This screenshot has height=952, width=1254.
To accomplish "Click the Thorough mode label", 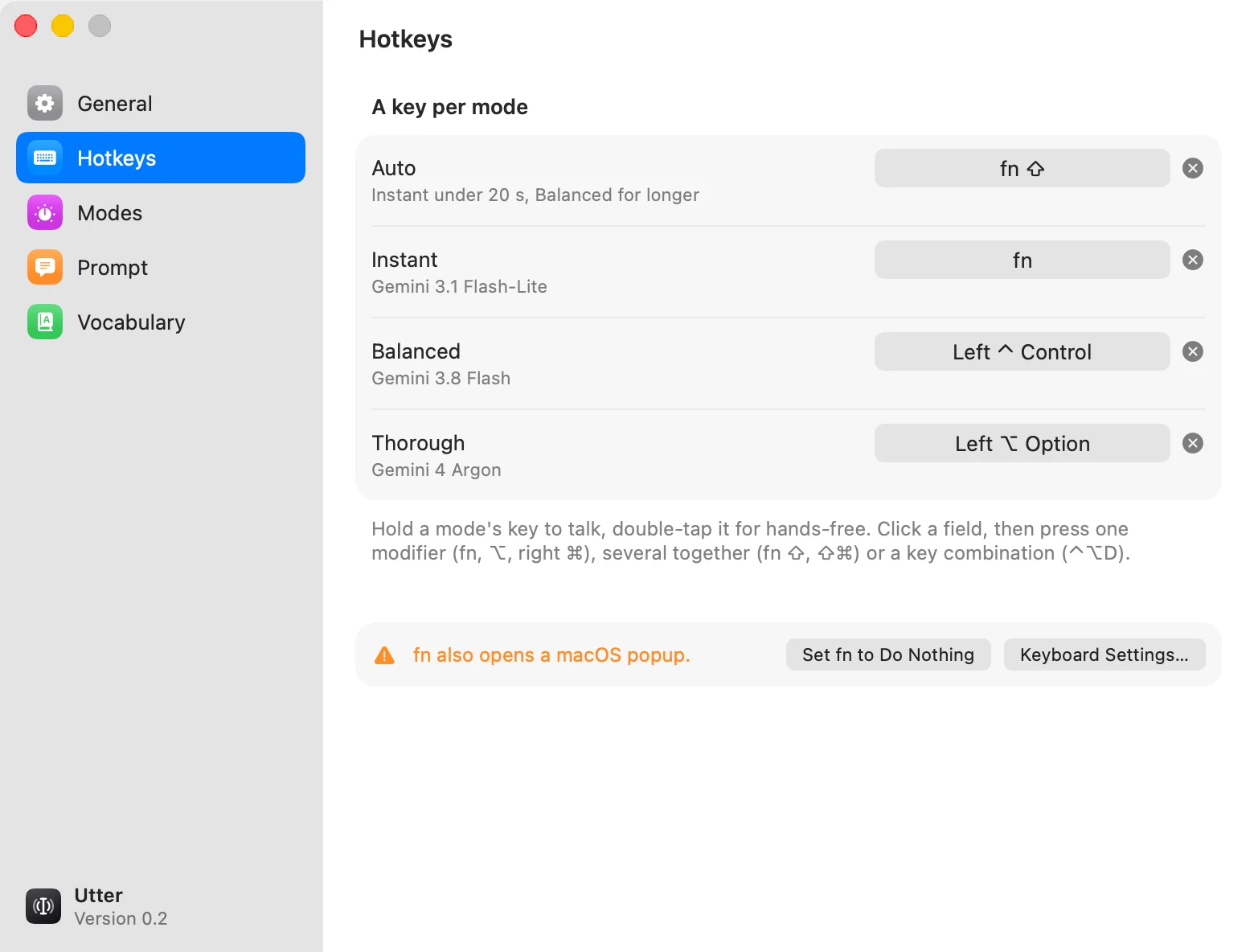I will click(418, 443).
